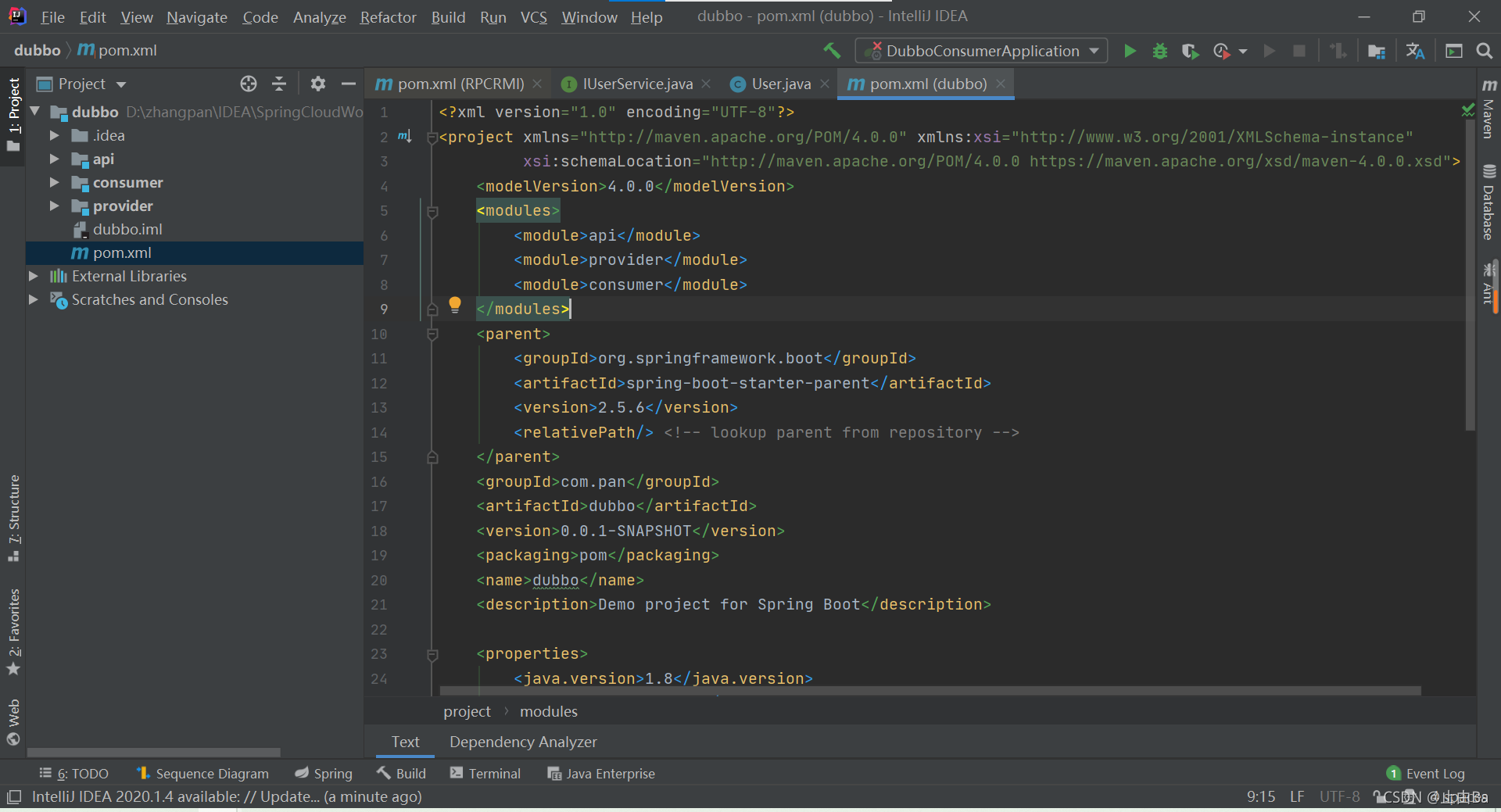The height and width of the screenshot is (812, 1501).
Task: Expand the api module
Action: click(55, 159)
